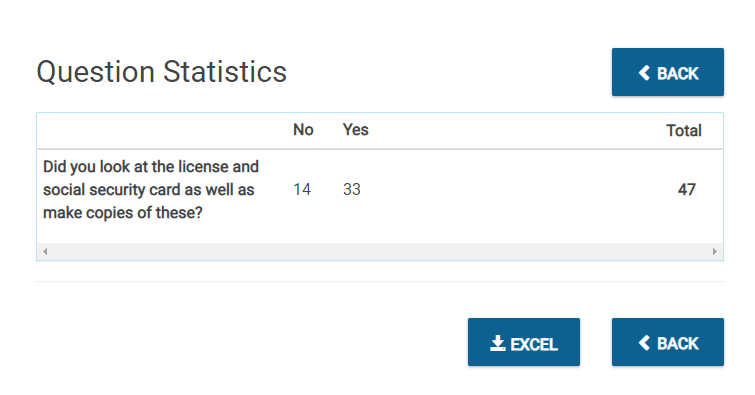Click the total value 47
755x395 pixels.
click(687, 189)
